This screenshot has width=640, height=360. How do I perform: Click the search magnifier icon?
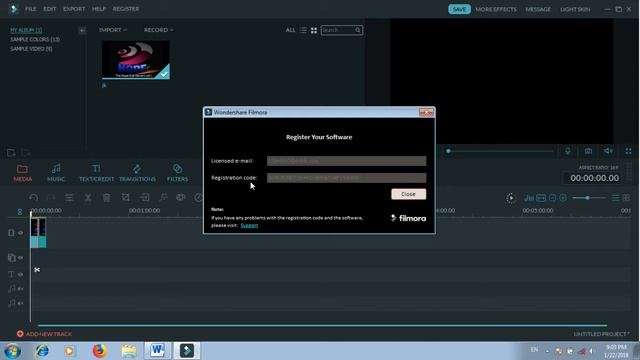pyautogui.click(x=358, y=30)
